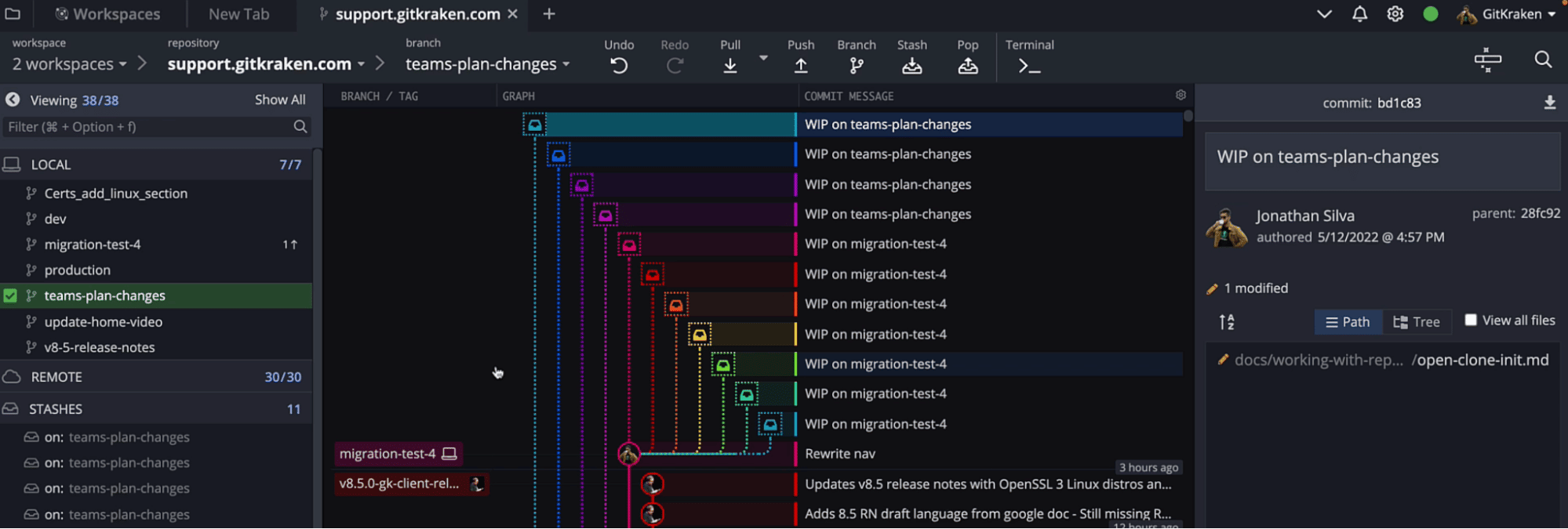
Task: Click the green status indicator icon
Action: point(1431,14)
